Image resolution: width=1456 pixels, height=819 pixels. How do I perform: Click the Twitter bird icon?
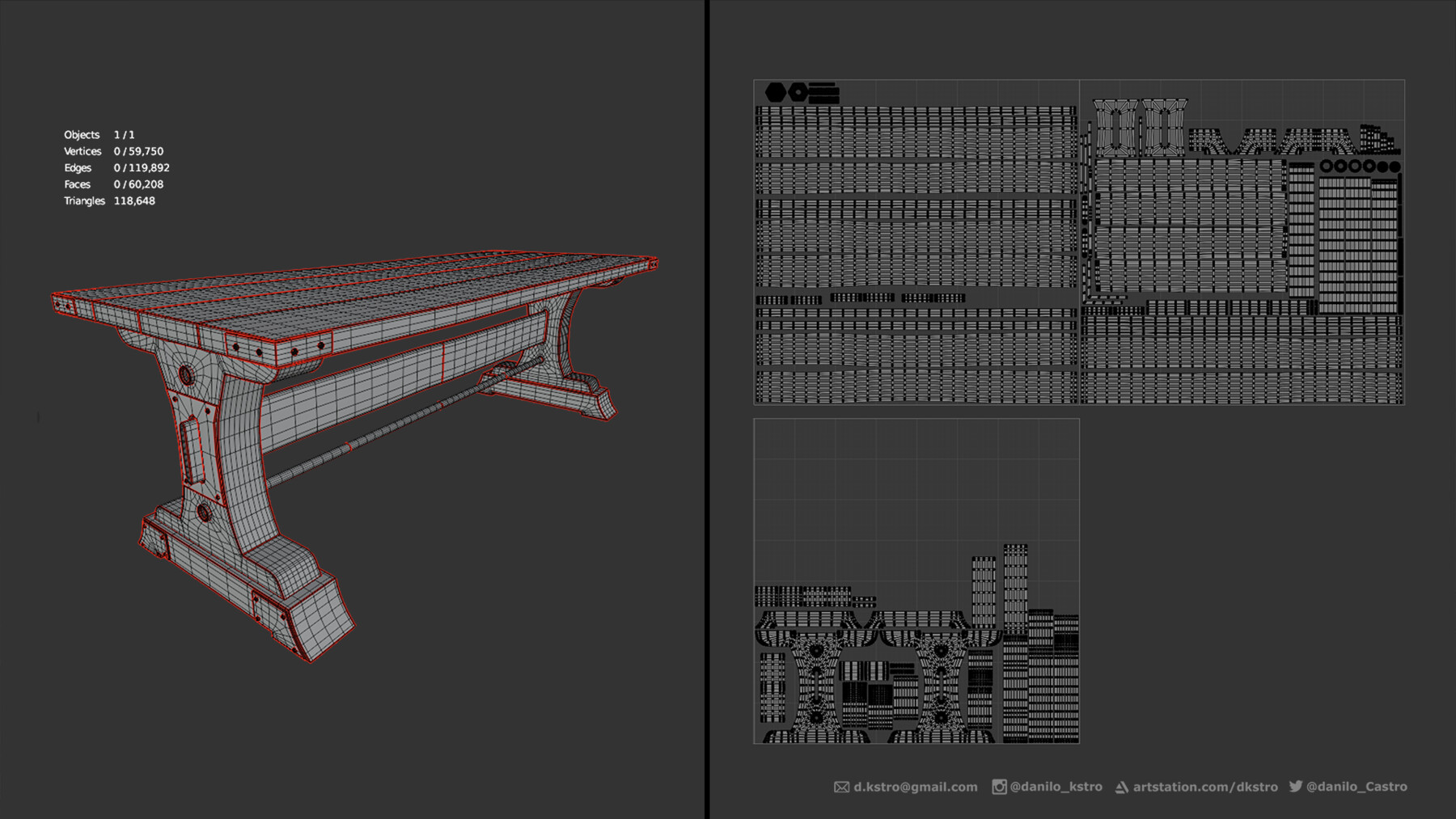coord(1296,786)
